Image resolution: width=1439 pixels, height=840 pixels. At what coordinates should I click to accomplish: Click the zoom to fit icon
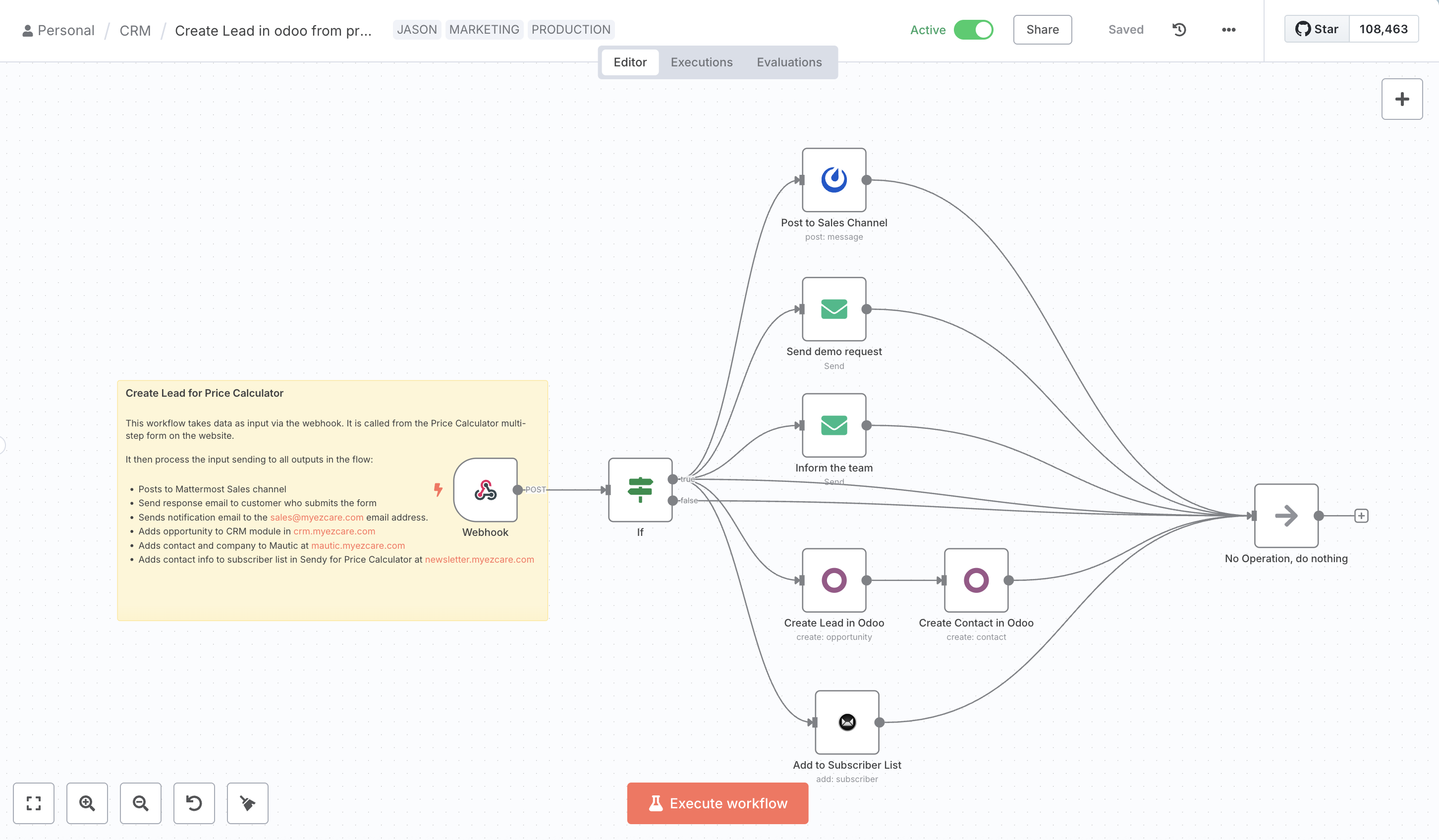click(33, 803)
